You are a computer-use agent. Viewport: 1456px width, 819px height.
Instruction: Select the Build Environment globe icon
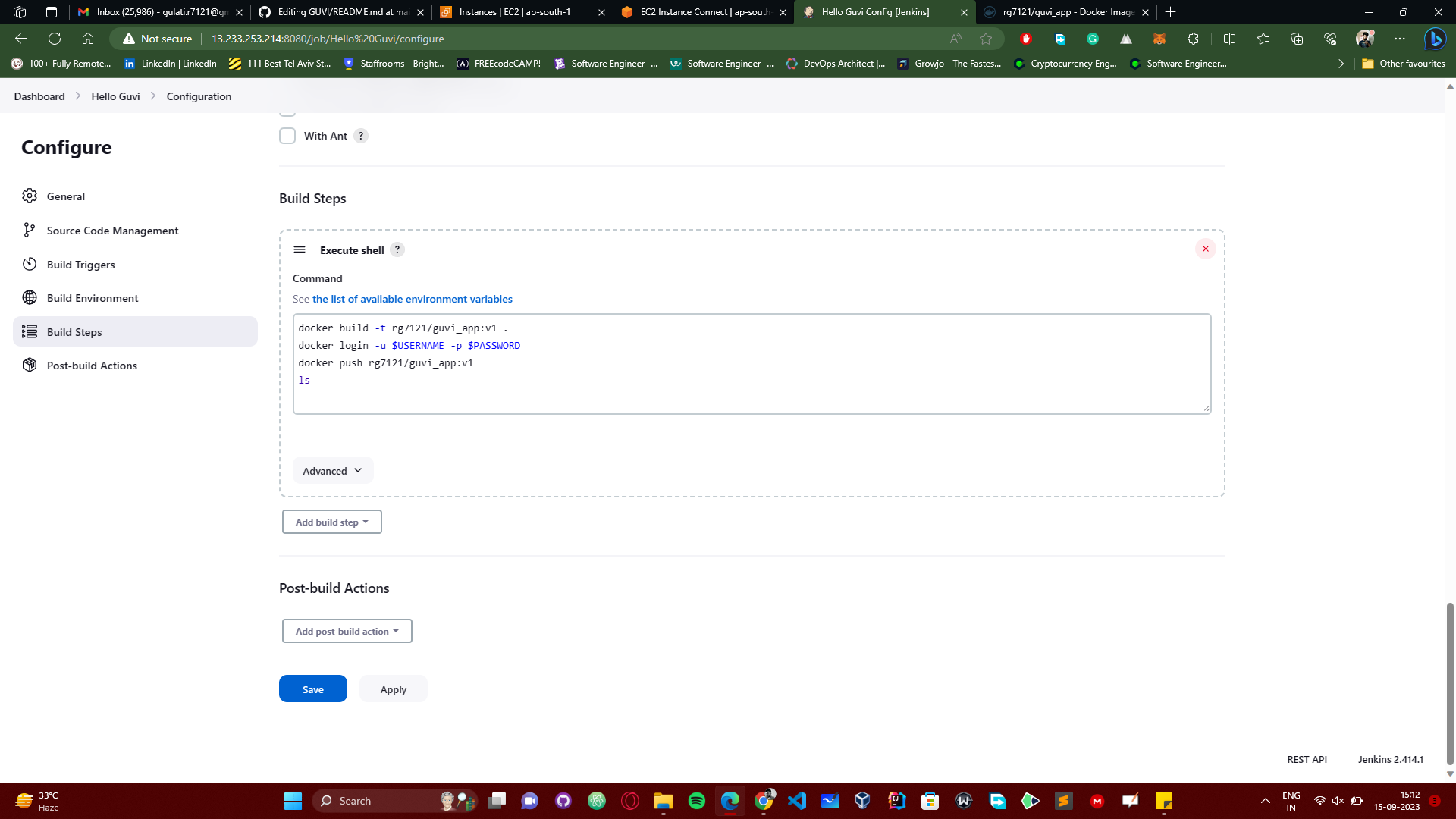(30, 297)
